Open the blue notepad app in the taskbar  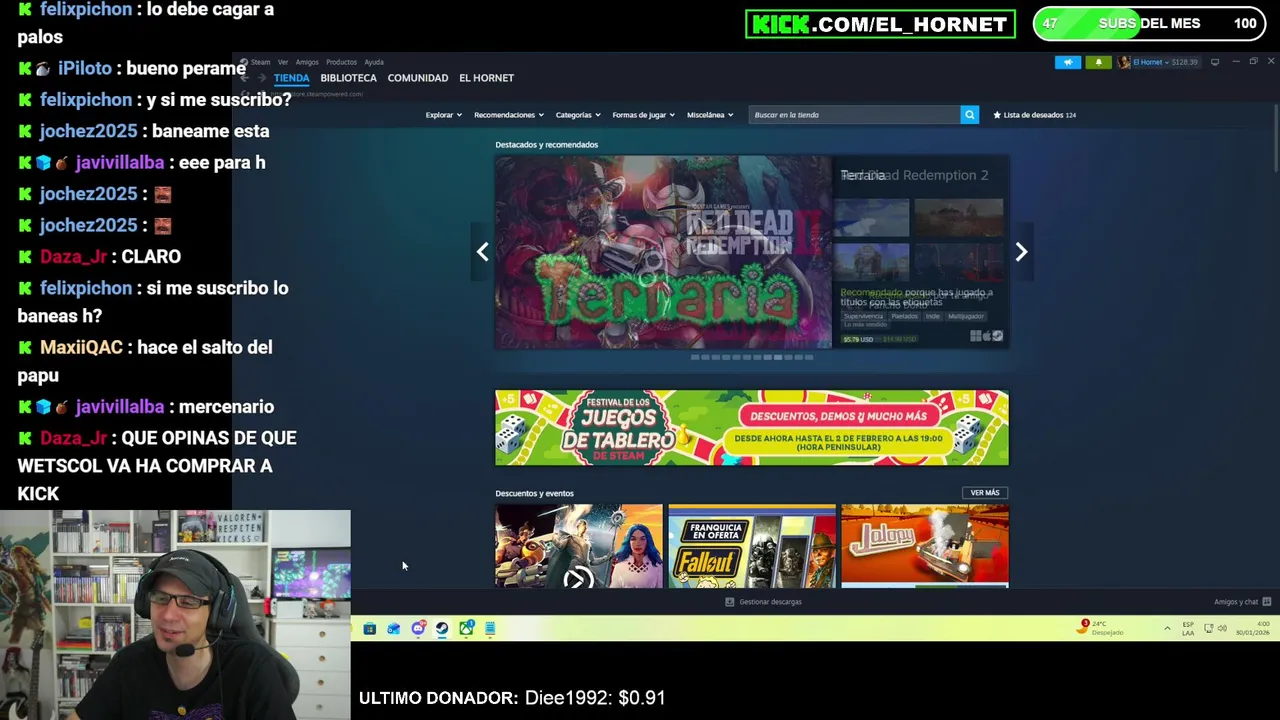point(490,628)
